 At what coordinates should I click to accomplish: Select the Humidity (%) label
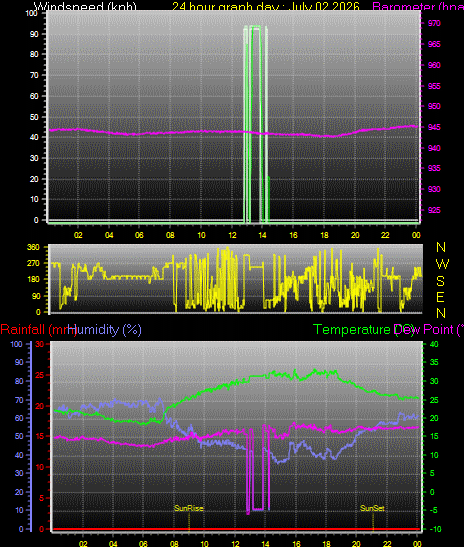tap(105, 330)
